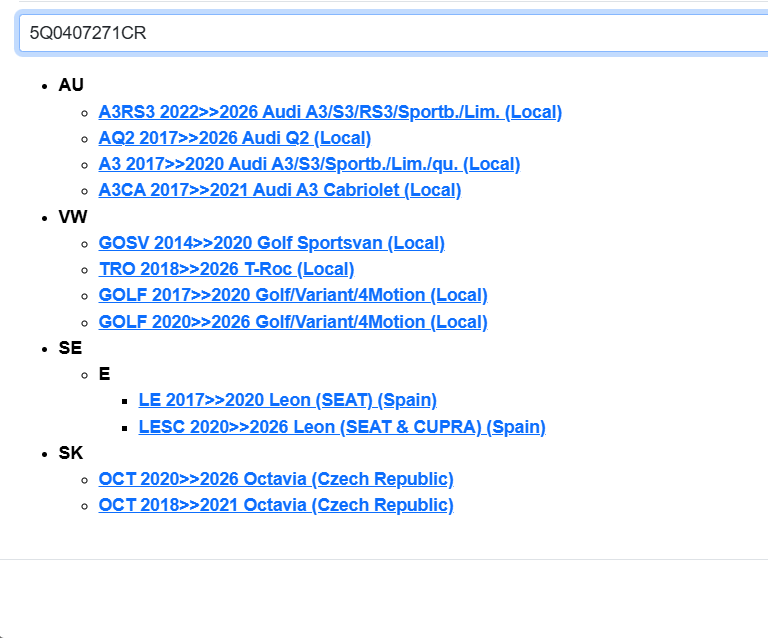Open the A3CA Audi A3 Cabriolet link
This screenshot has height=638, width=768.
279,190
